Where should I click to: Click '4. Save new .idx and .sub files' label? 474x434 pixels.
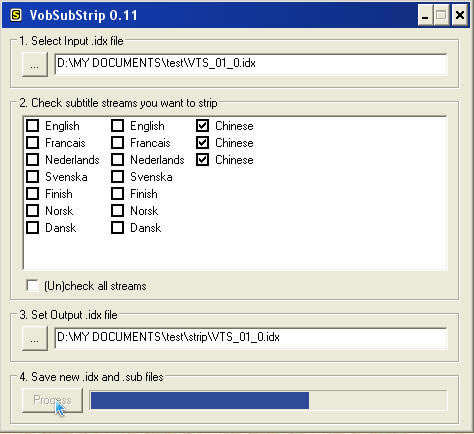click(91, 377)
